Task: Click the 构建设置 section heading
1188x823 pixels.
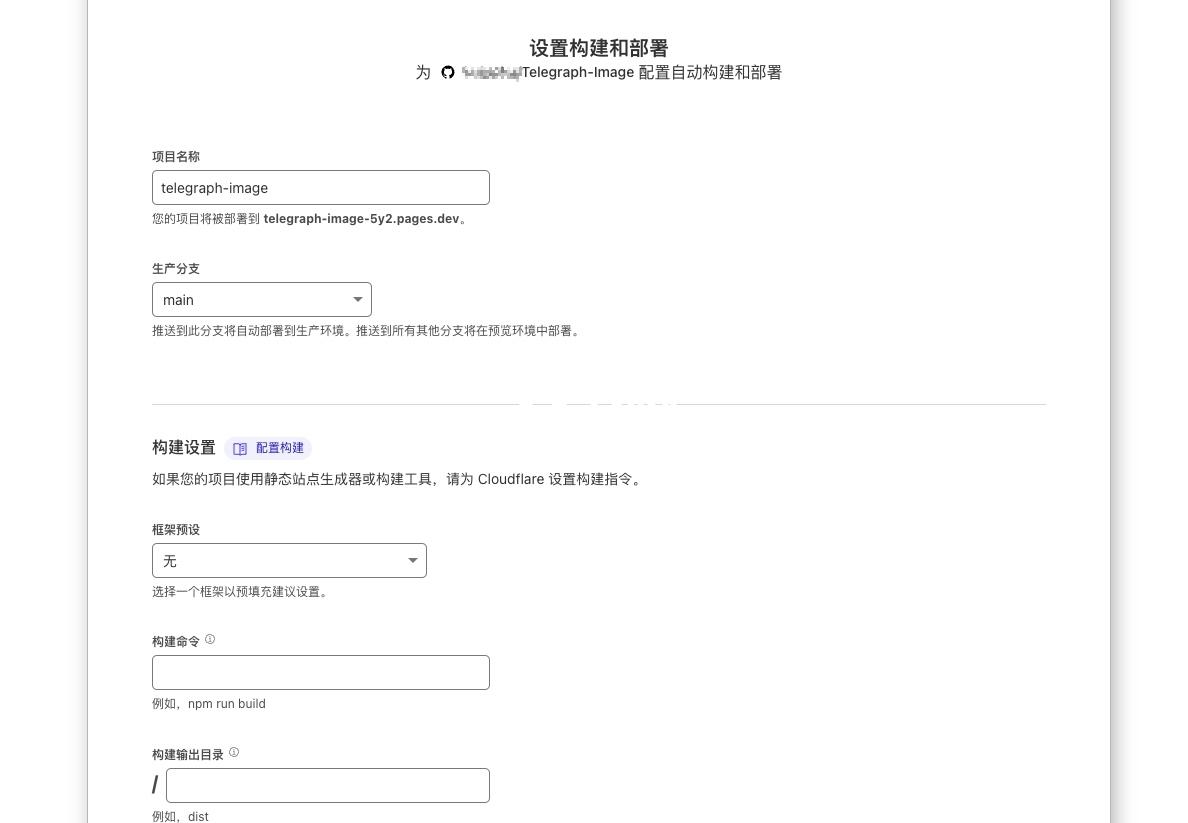Action: pyautogui.click(x=183, y=448)
